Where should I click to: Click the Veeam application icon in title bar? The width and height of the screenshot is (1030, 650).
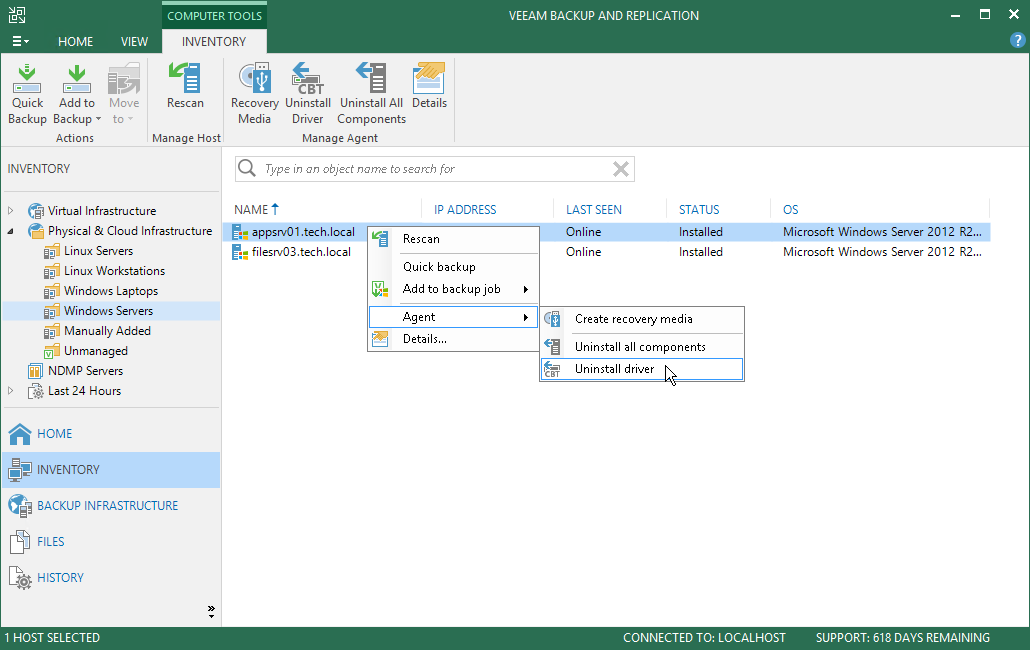point(16,15)
